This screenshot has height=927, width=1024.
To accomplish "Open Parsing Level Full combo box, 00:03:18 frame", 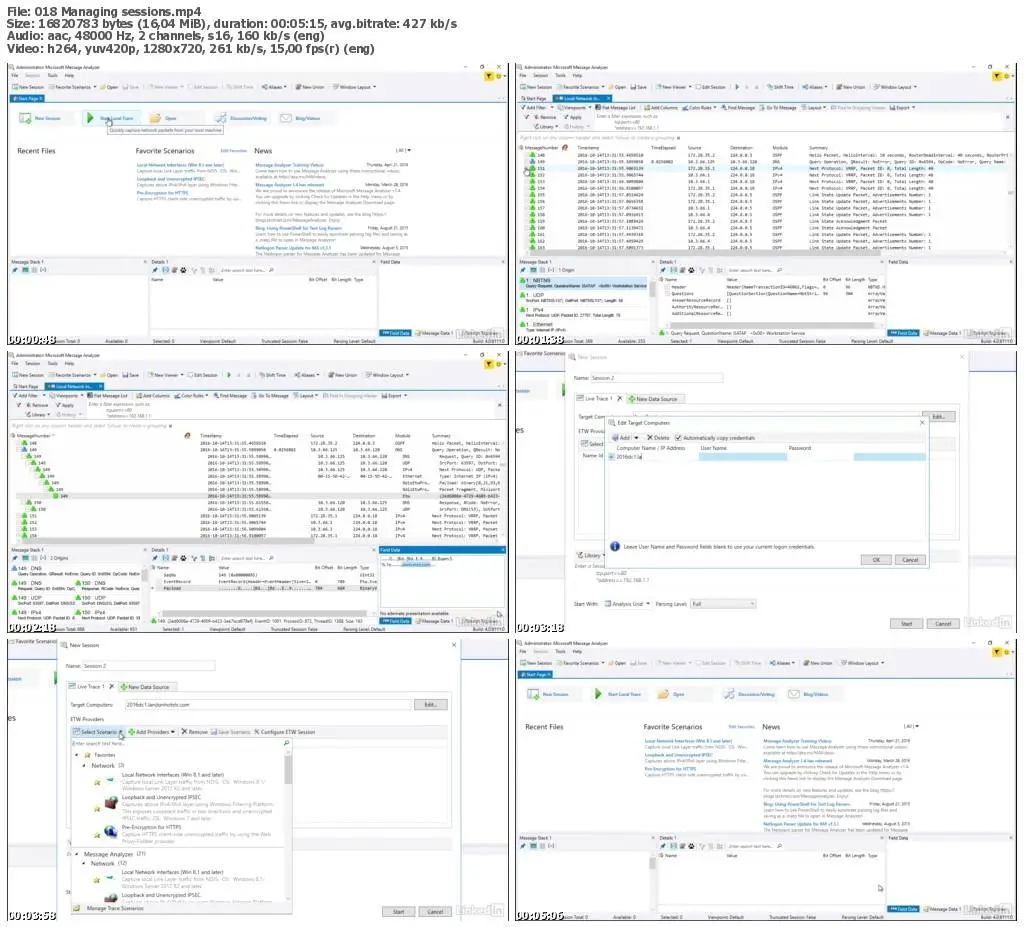I will pyautogui.click(x=723, y=604).
